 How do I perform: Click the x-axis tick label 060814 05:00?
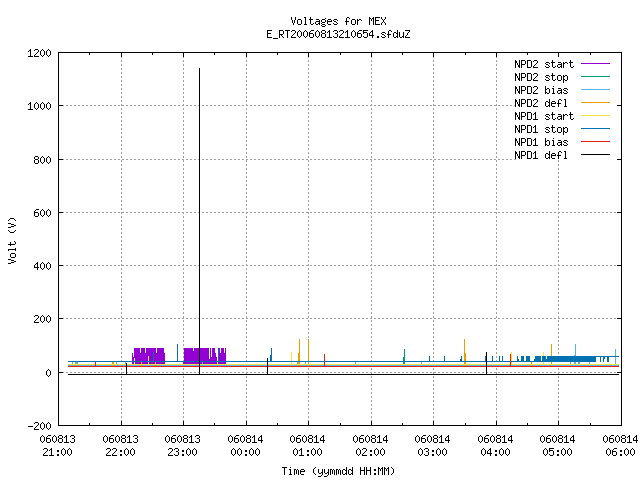pyautogui.click(x=557, y=446)
